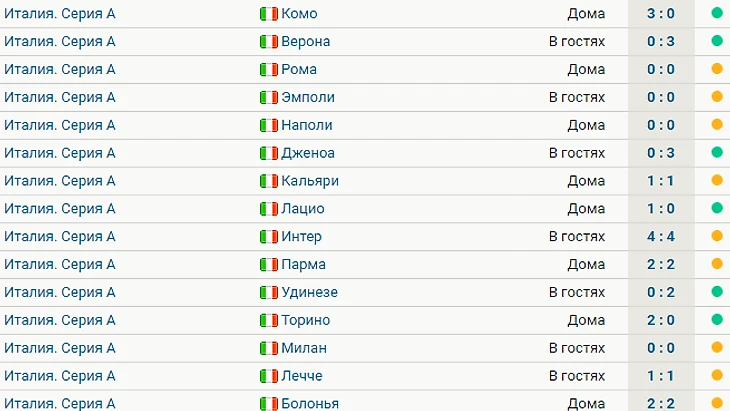Image resolution: width=730 pixels, height=411 pixels.
Task: Click the green result dot in Верона row
Action: click(x=717, y=42)
